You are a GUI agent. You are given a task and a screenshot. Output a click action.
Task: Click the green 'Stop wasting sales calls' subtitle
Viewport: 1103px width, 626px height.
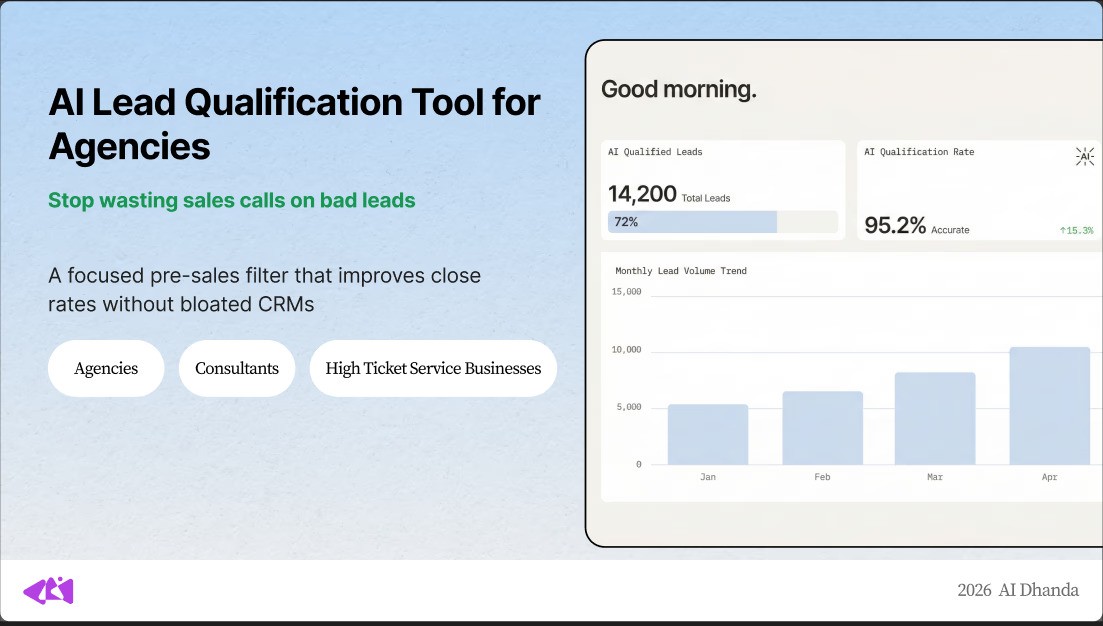231,200
